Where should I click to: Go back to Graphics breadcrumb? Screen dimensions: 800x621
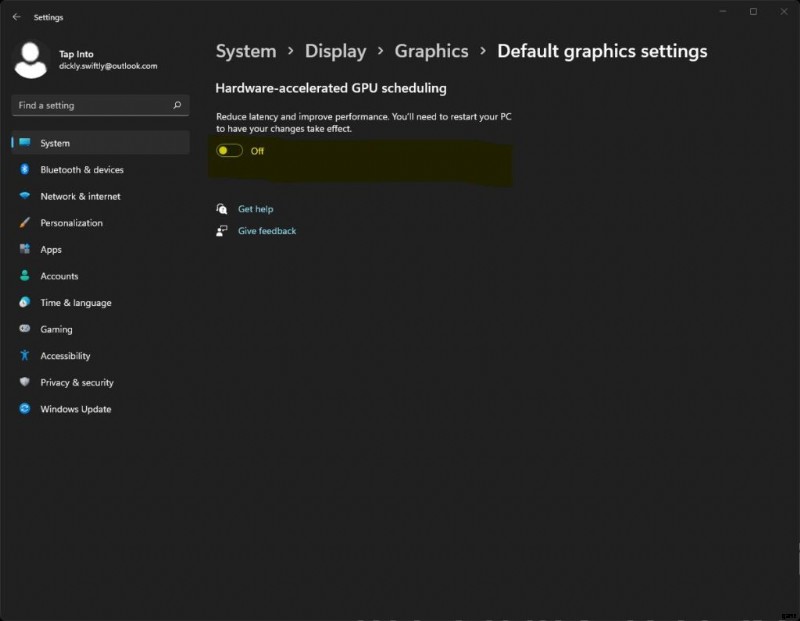click(x=431, y=51)
